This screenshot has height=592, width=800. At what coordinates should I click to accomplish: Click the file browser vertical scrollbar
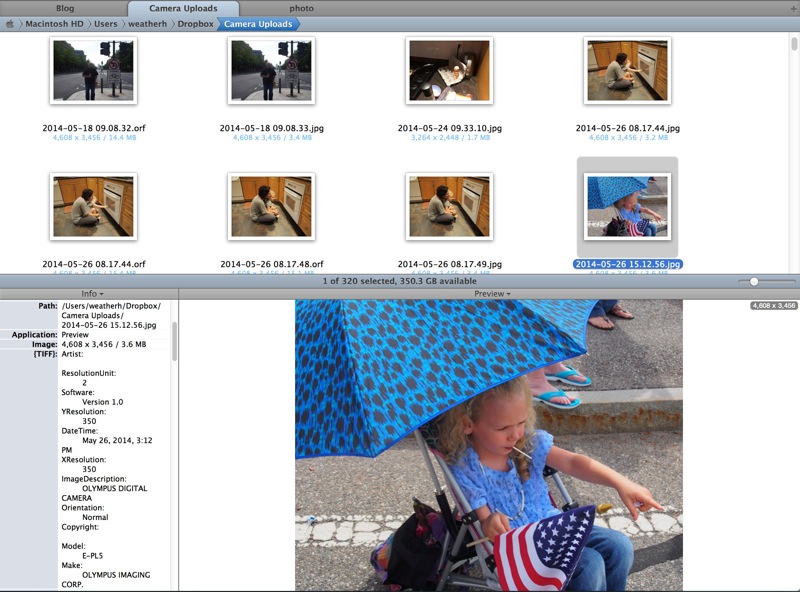[x=794, y=44]
